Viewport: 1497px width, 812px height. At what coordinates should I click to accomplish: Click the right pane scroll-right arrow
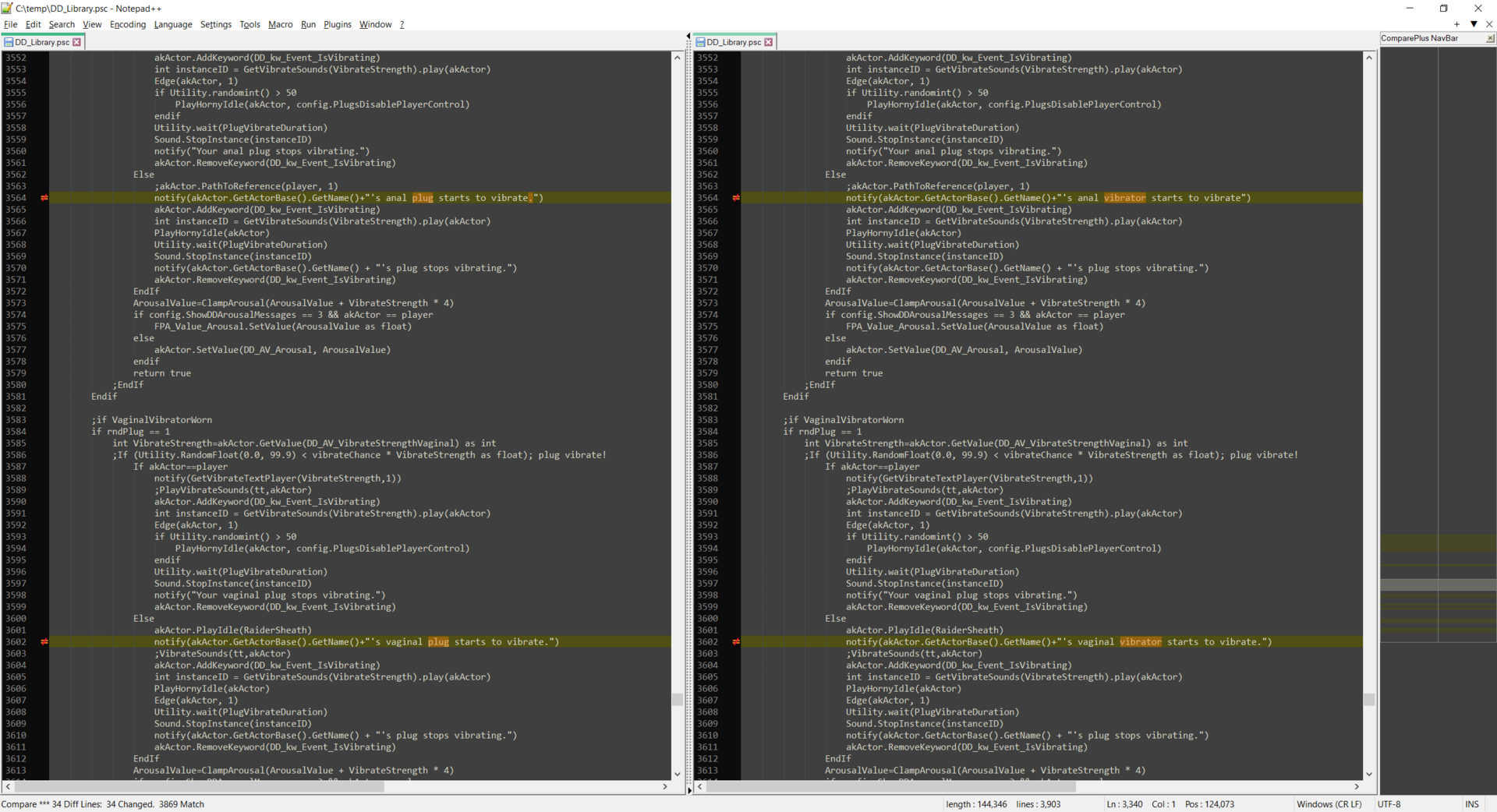[1357, 787]
